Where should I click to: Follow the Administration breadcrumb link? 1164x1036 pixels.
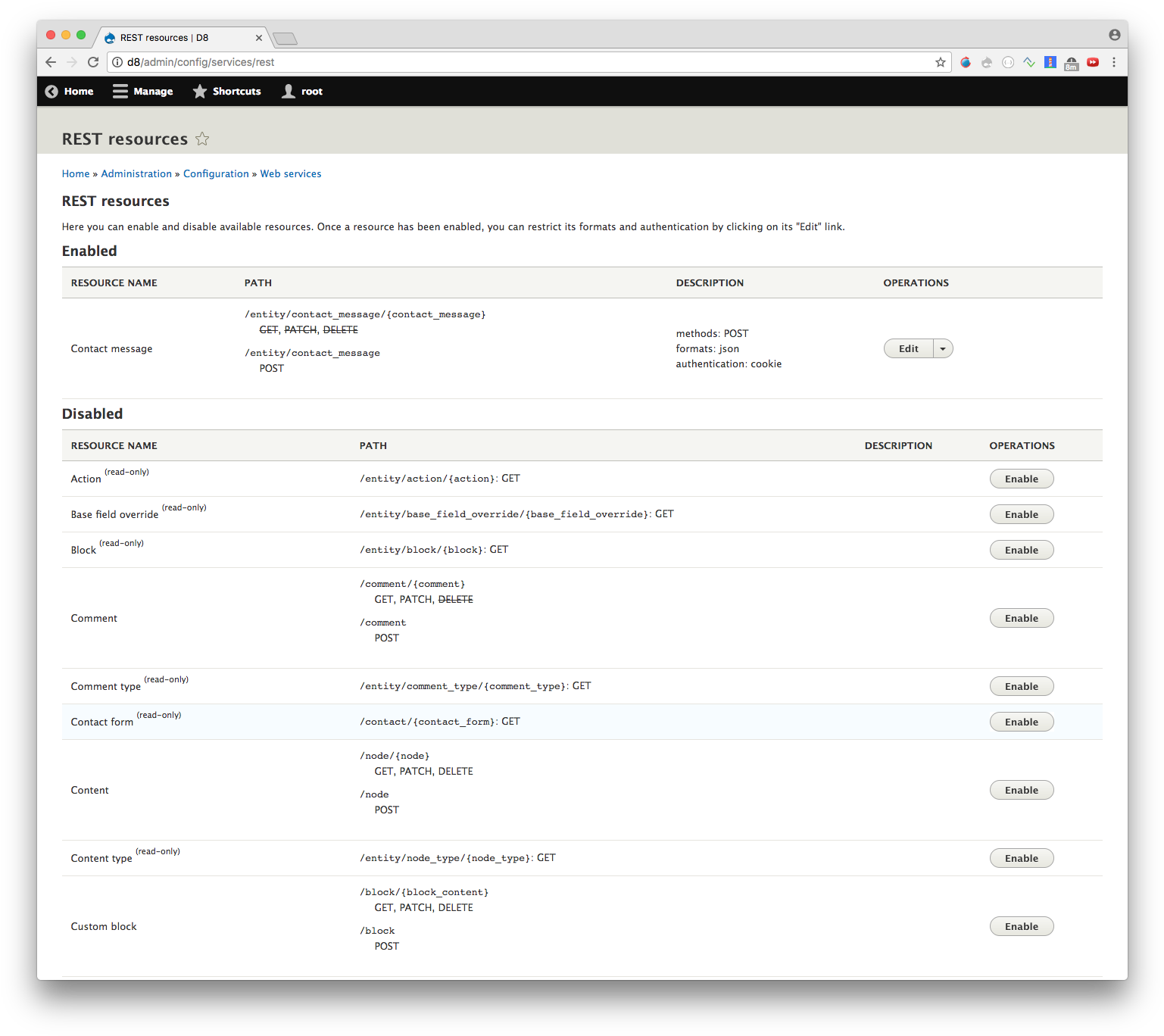click(x=136, y=173)
